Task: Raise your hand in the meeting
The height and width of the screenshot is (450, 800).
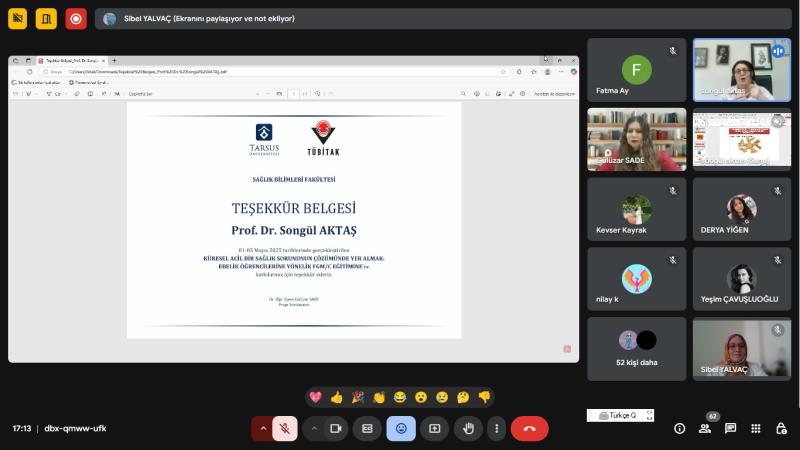Action: point(468,429)
